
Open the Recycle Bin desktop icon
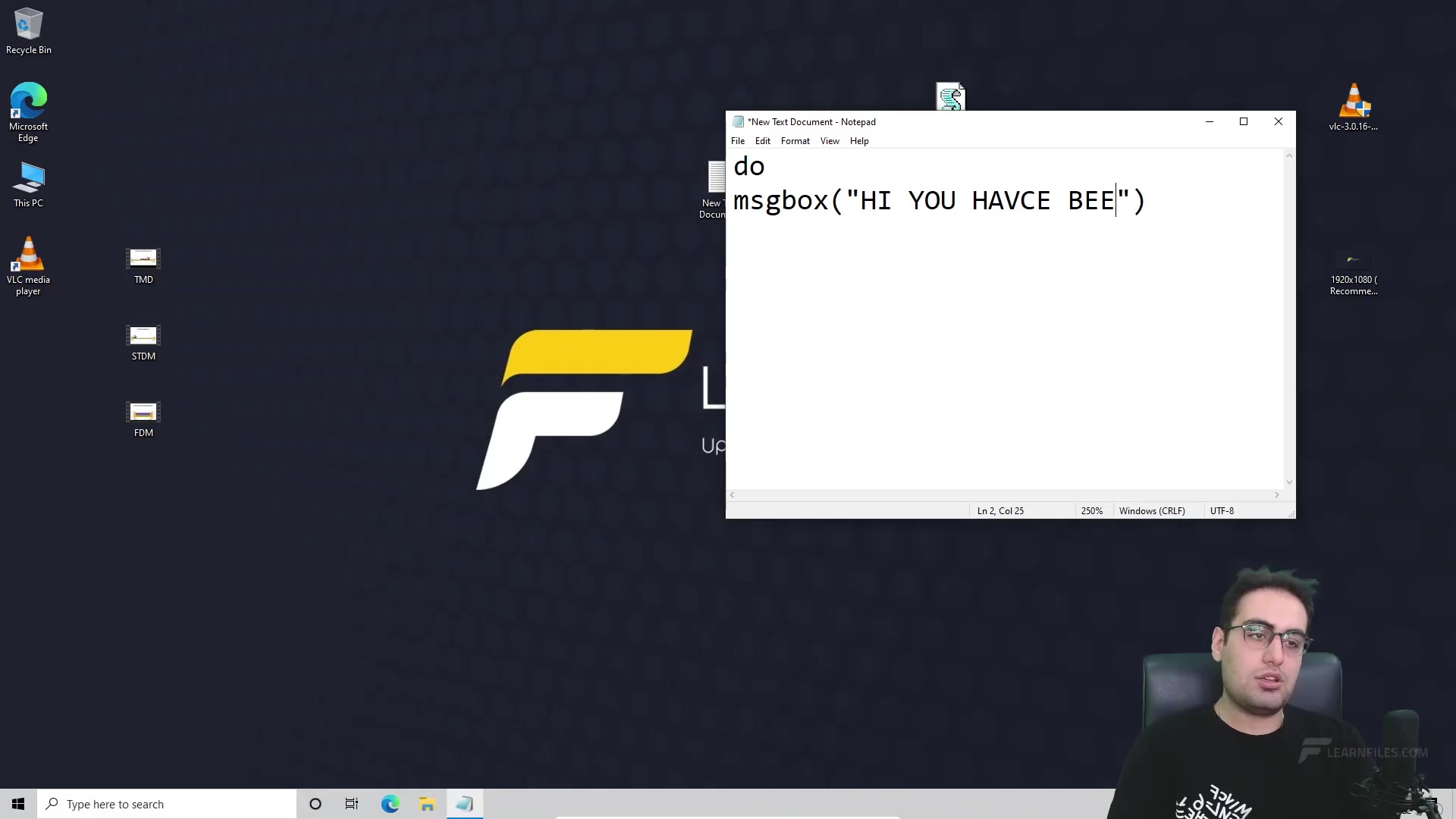[29, 26]
